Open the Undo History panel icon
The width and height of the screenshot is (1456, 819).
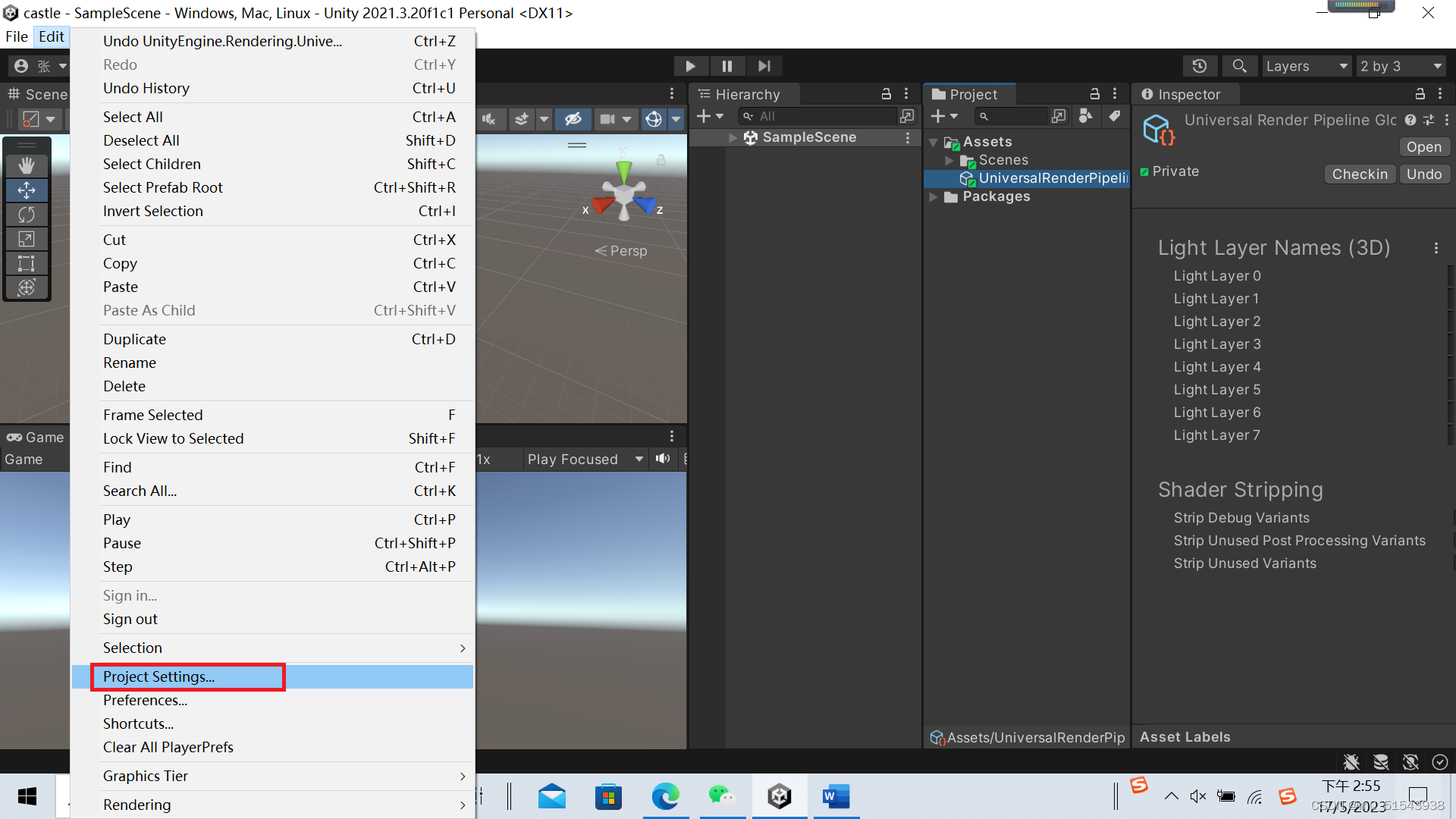(x=1200, y=66)
